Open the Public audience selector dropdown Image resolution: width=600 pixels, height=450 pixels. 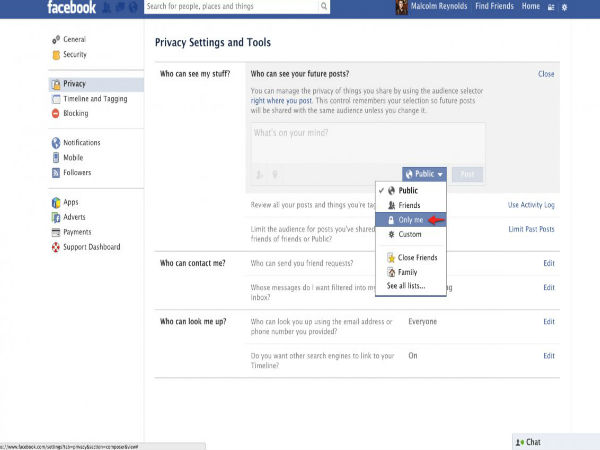pos(424,174)
